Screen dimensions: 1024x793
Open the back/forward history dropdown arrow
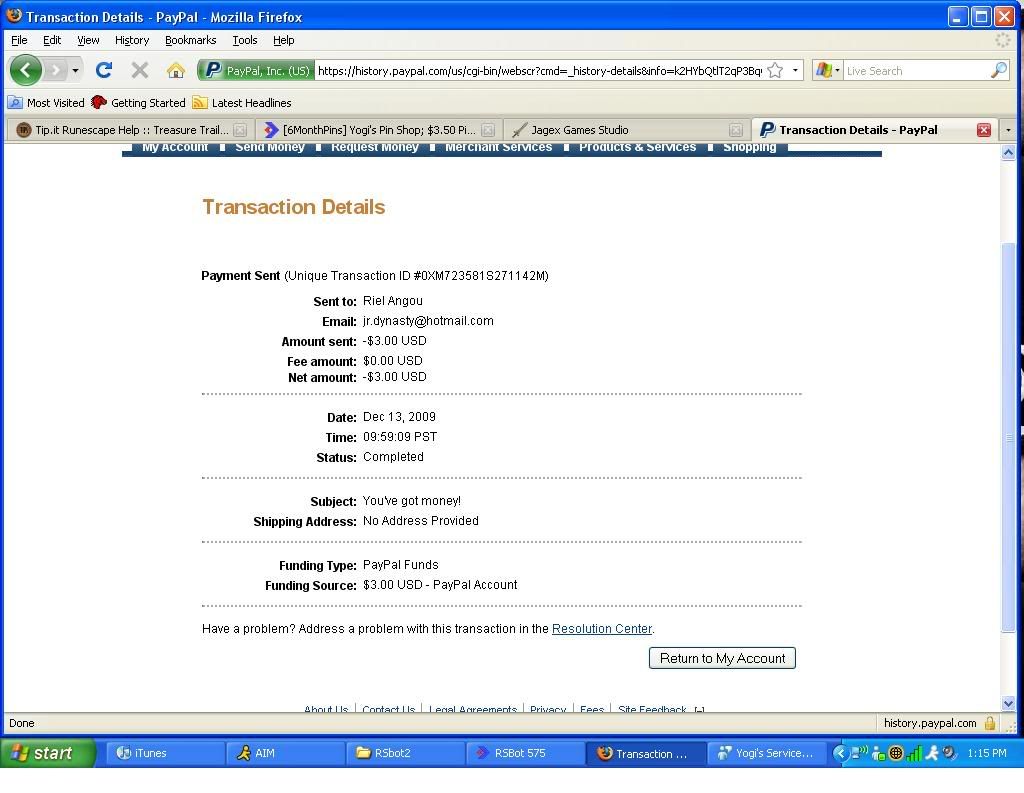[75, 70]
